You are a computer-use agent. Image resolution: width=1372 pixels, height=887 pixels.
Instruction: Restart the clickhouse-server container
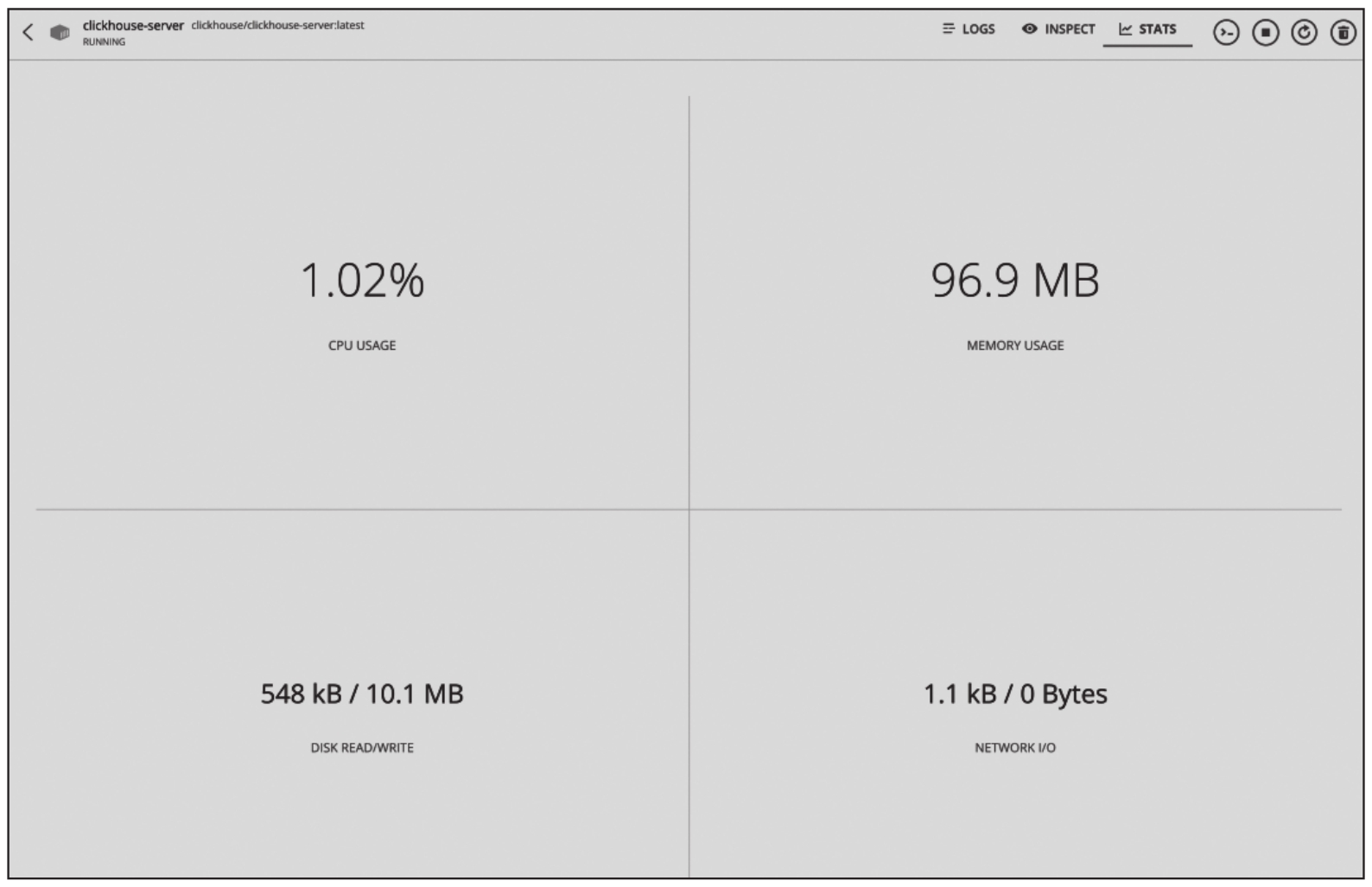1305,33
